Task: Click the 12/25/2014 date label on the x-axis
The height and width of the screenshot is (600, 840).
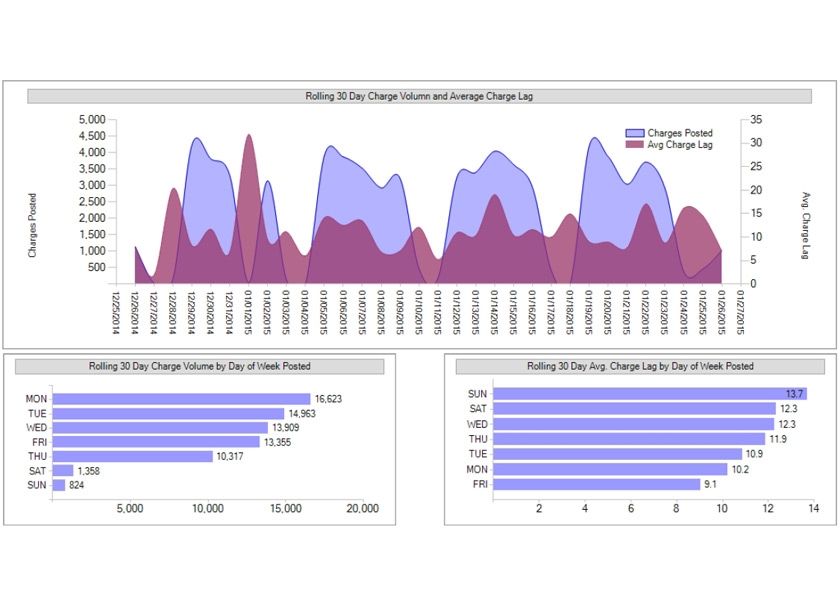Action: click(117, 313)
